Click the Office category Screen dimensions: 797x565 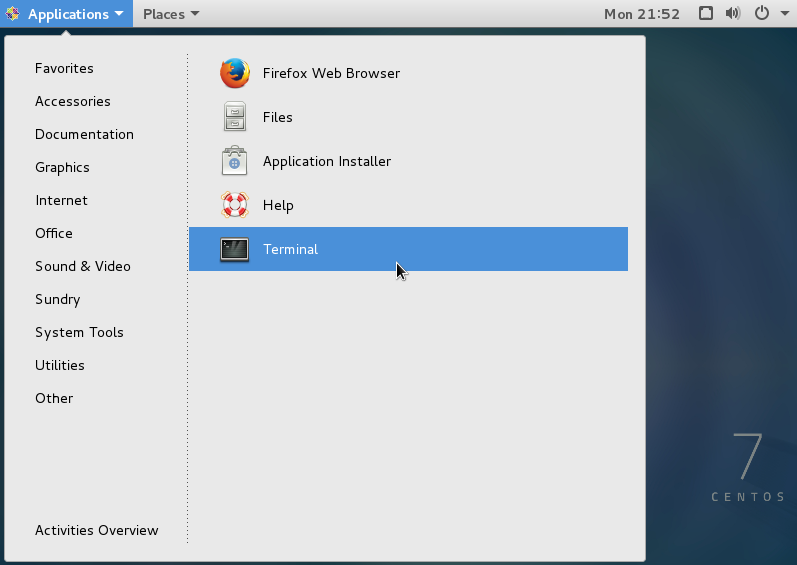coord(54,233)
